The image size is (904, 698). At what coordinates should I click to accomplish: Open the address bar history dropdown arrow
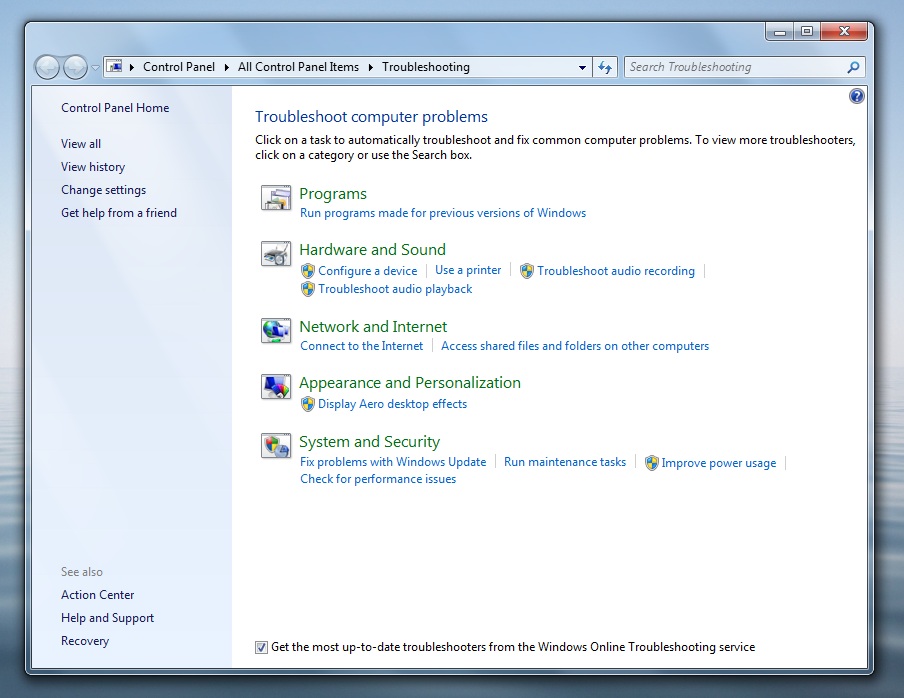pyautogui.click(x=582, y=67)
